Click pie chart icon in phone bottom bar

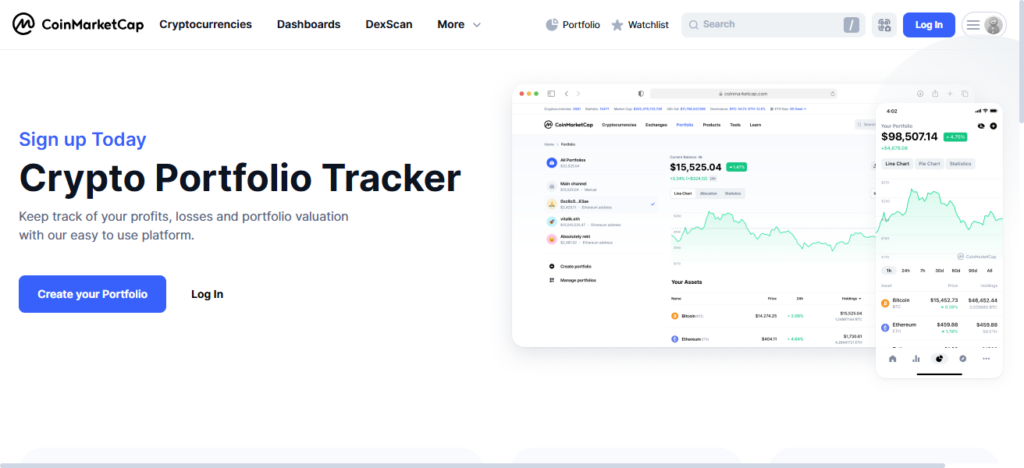(x=939, y=358)
